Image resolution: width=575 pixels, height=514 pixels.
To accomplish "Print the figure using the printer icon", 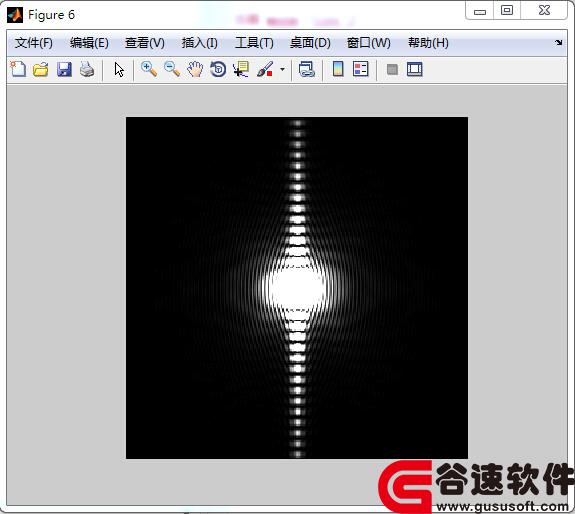I will [87, 69].
